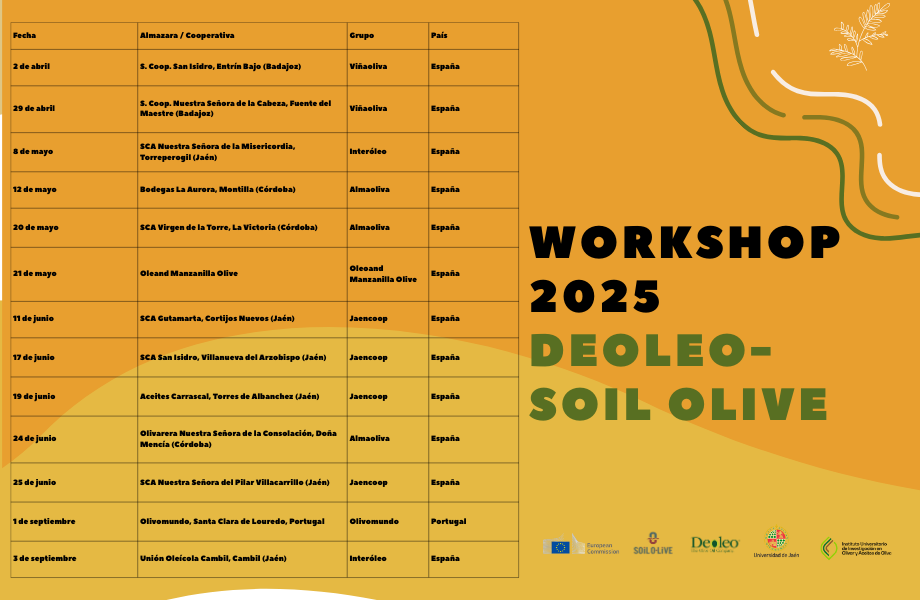Click the Unión Oleícola Cambil entry

[x=213, y=558]
